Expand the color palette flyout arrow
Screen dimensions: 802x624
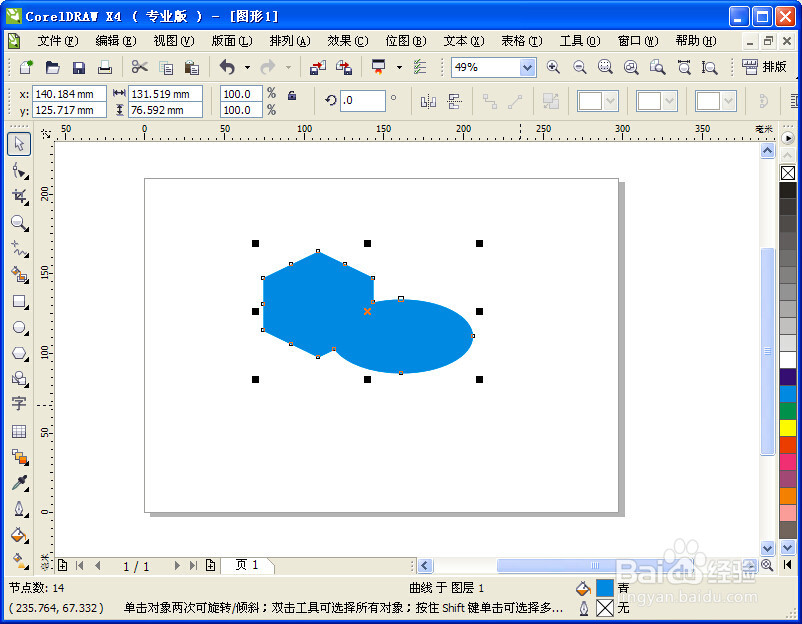tap(788, 138)
